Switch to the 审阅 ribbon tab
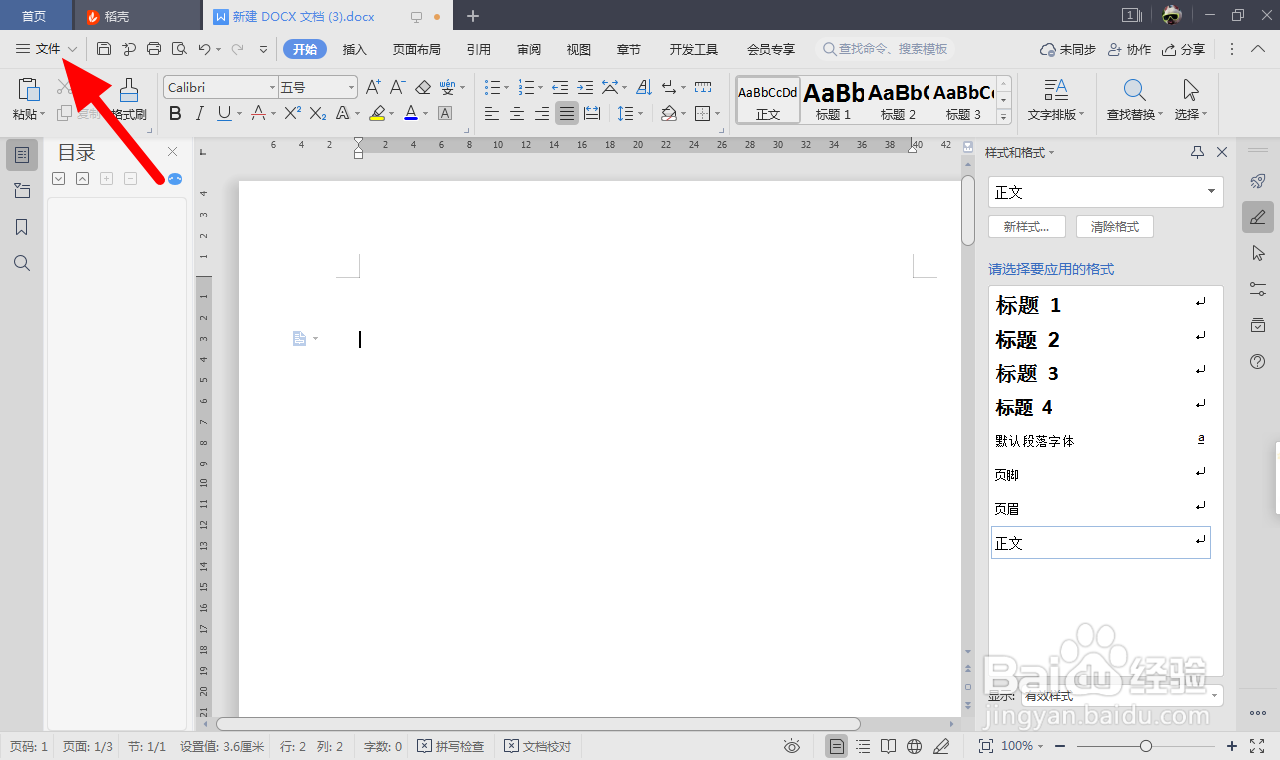This screenshot has width=1280, height=760. (x=529, y=49)
